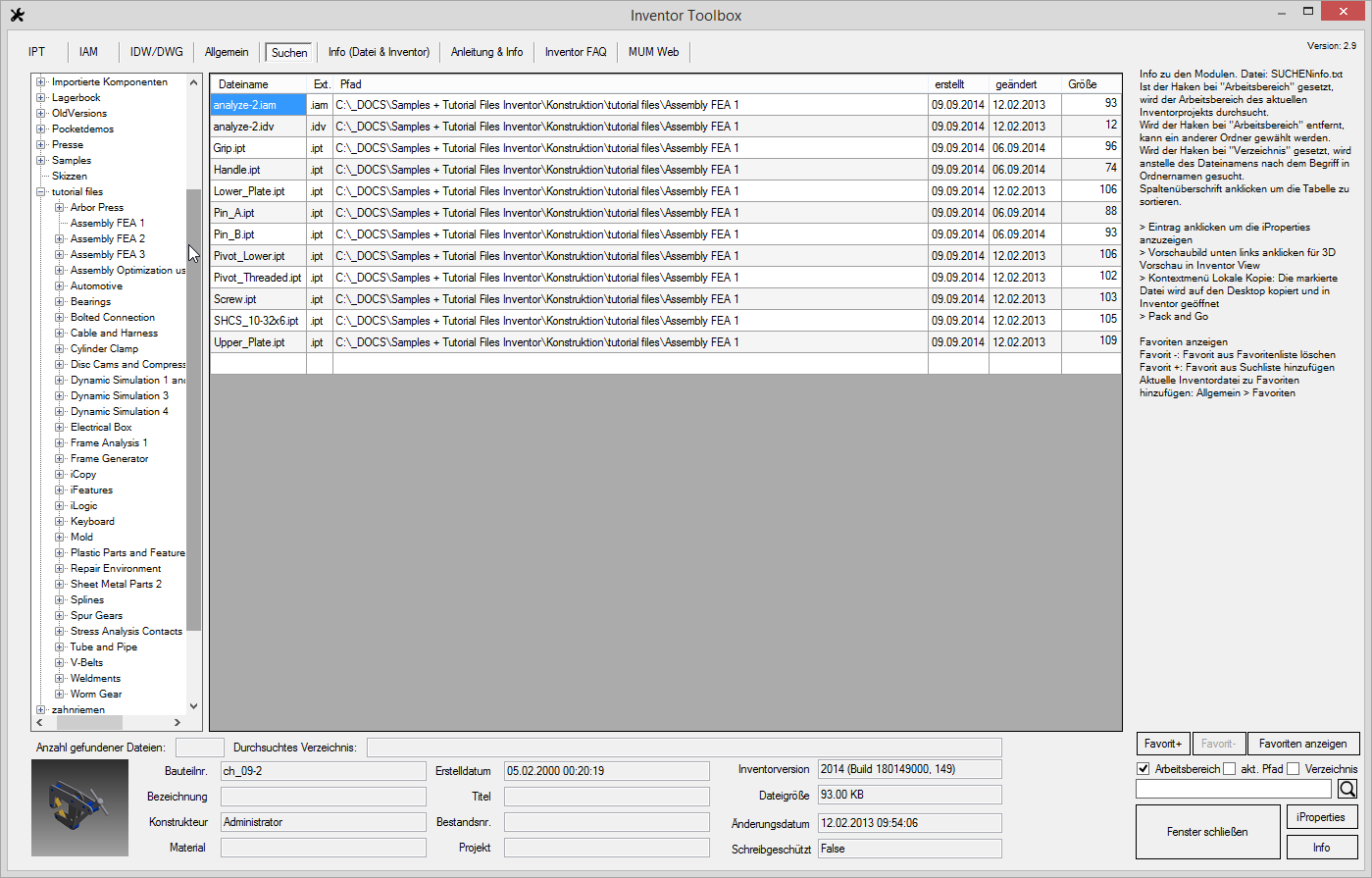The width and height of the screenshot is (1372, 878).
Task: Open the Info (Datei & Inventor) tab
Action: coord(379,52)
